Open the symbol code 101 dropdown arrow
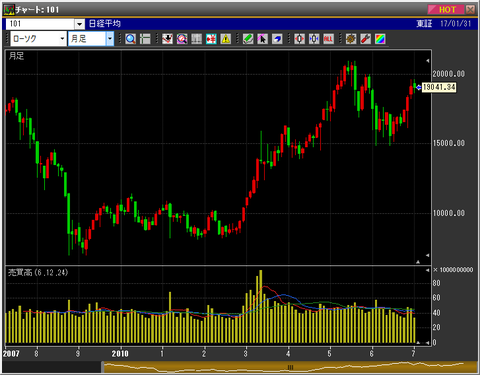 [79, 24]
